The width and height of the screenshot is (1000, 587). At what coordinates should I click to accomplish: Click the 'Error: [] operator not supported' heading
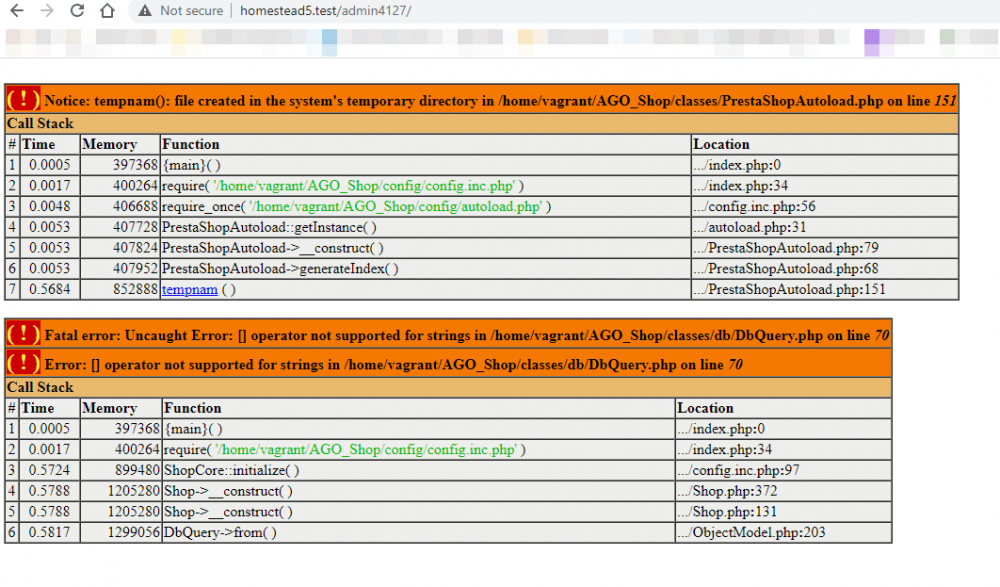393,365
